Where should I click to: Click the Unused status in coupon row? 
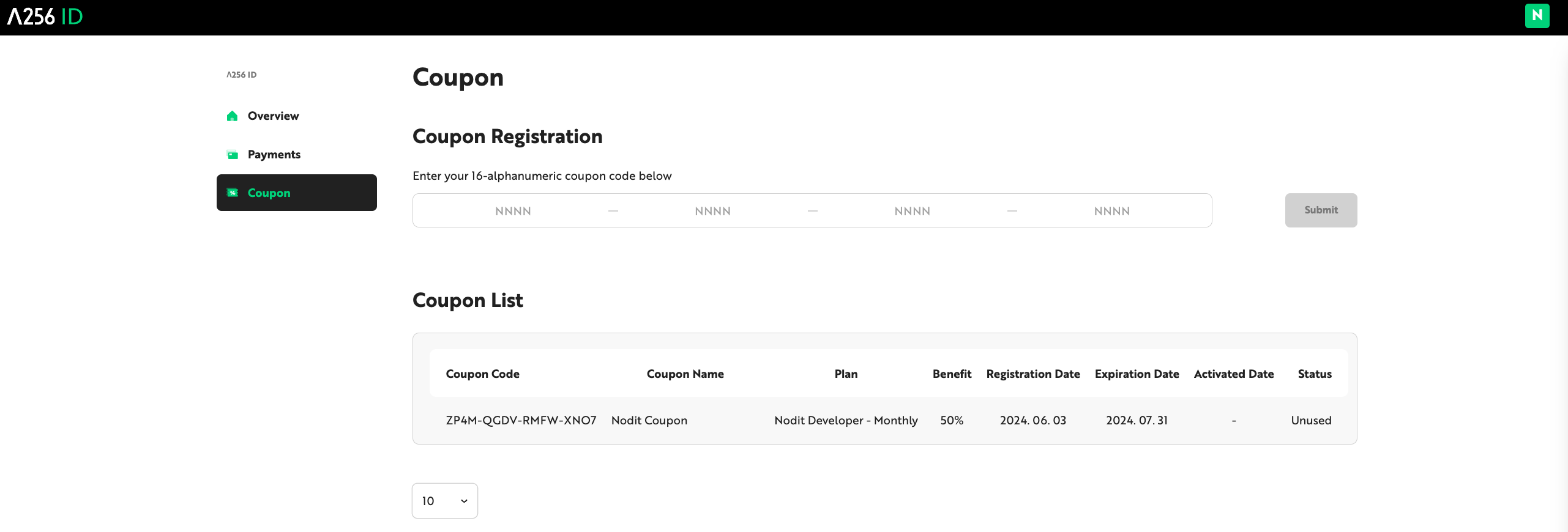[x=1311, y=420]
